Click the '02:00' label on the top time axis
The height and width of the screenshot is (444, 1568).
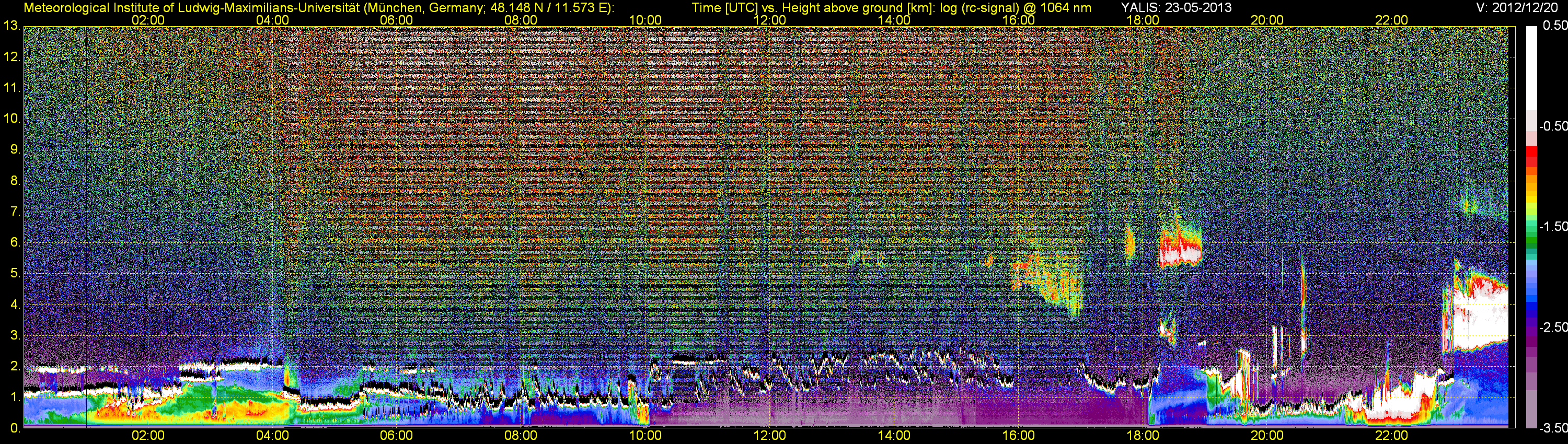[148, 20]
